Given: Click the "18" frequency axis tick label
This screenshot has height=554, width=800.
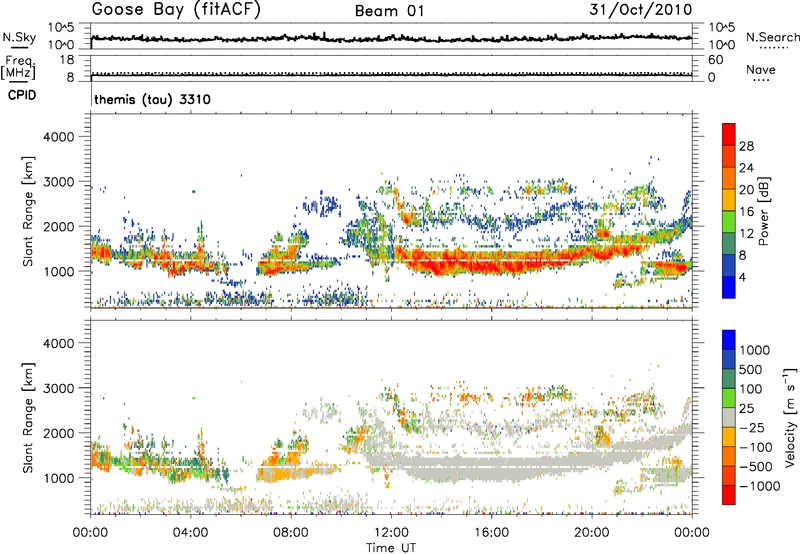Looking at the screenshot, I should click(67, 60).
